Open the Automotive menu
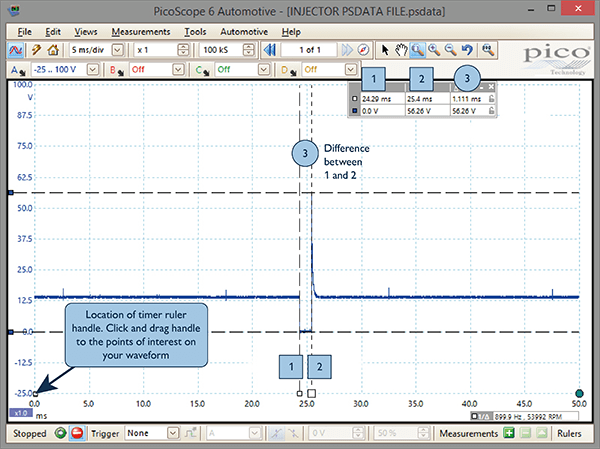This screenshot has width=600, height=449. point(244,32)
